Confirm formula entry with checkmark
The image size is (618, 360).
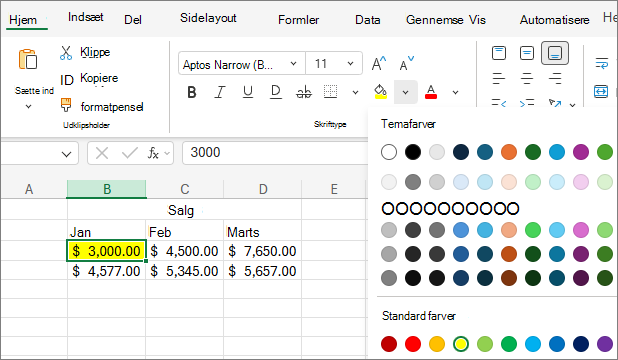[130, 153]
